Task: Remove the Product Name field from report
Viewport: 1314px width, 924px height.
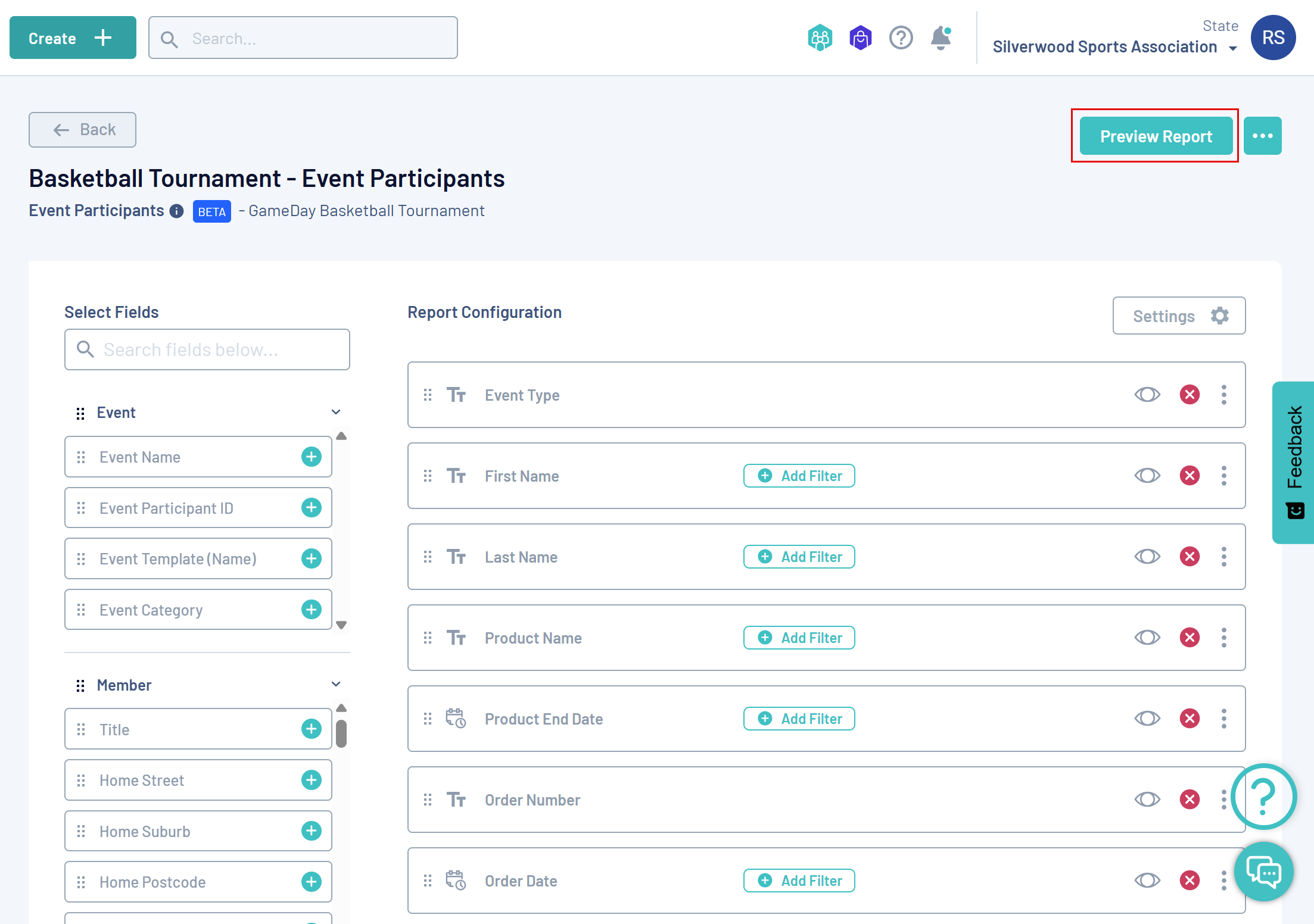Action: [x=1190, y=638]
